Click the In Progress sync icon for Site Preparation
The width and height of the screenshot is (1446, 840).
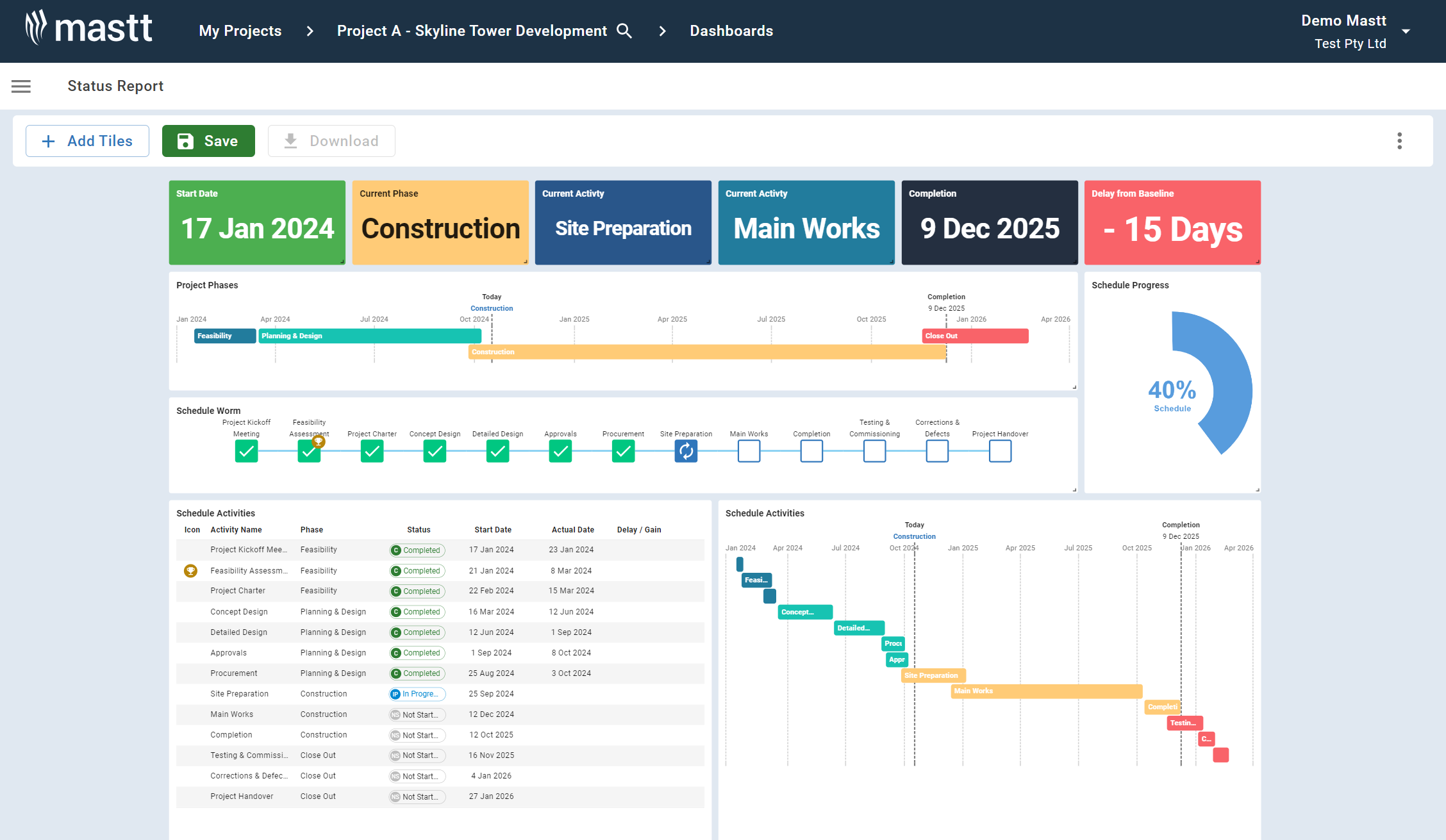[686, 451]
